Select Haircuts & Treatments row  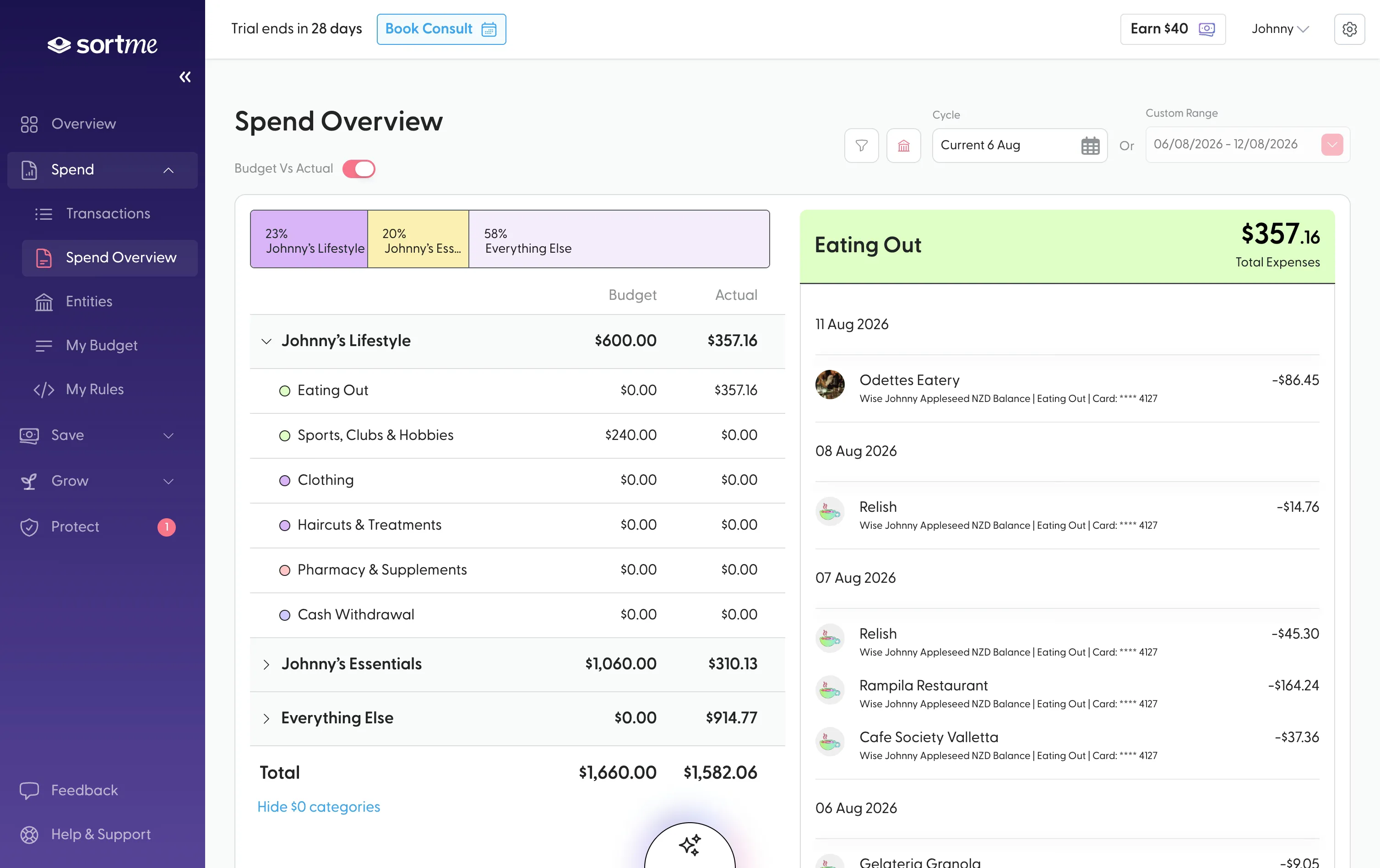(x=517, y=525)
